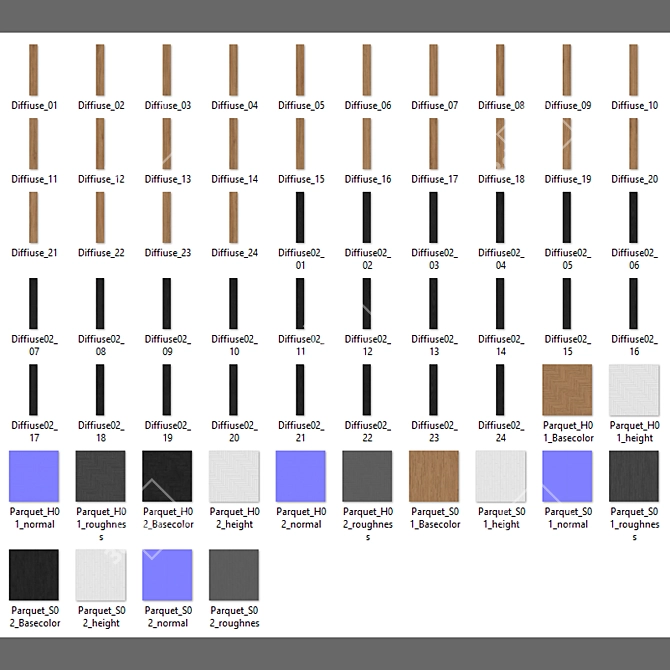Select the Parquet_S01_roughness texture file
Screen dimensions: 670x670
(634, 475)
